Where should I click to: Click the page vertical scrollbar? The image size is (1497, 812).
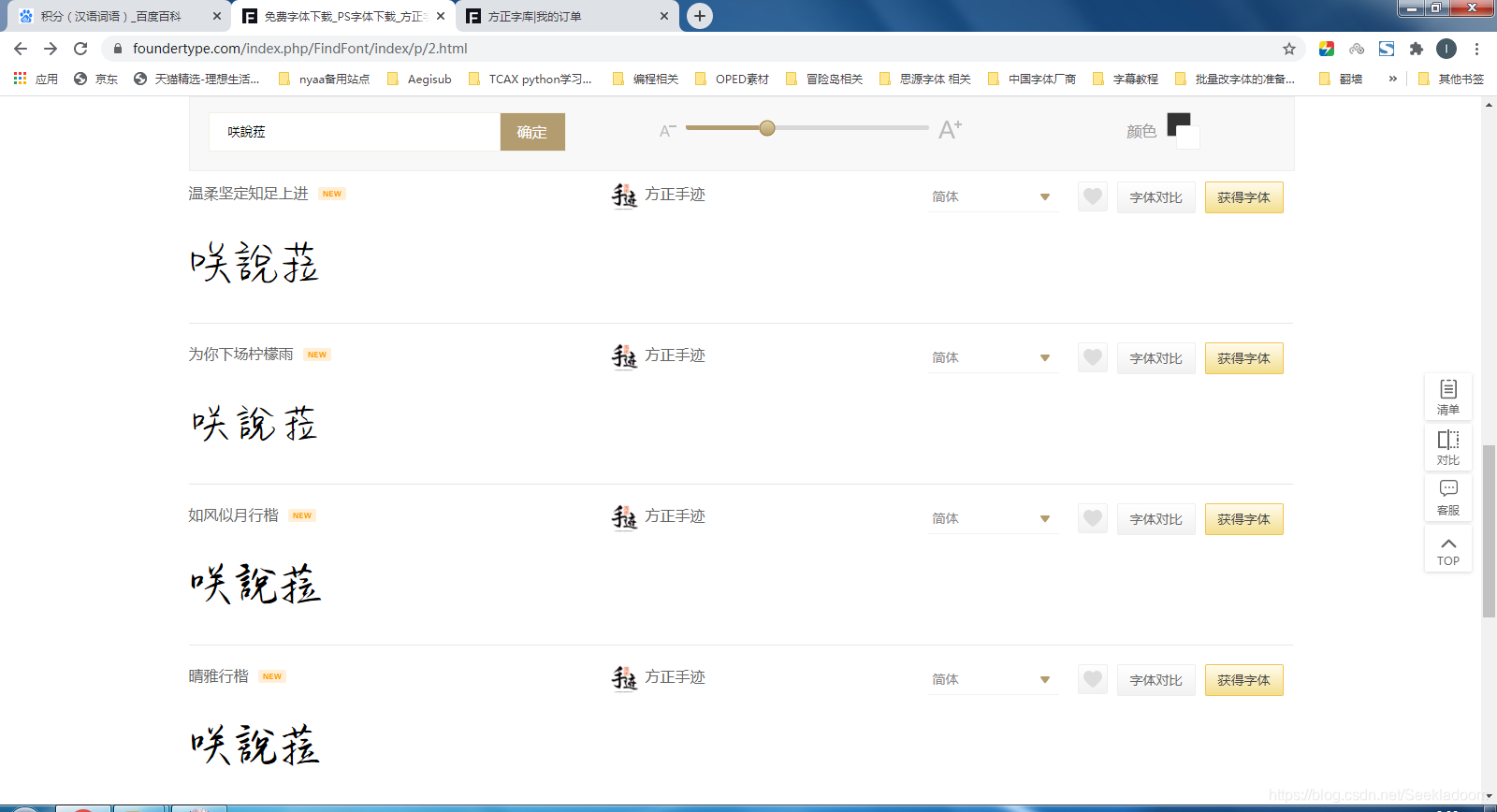click(x=1489, y=531)
